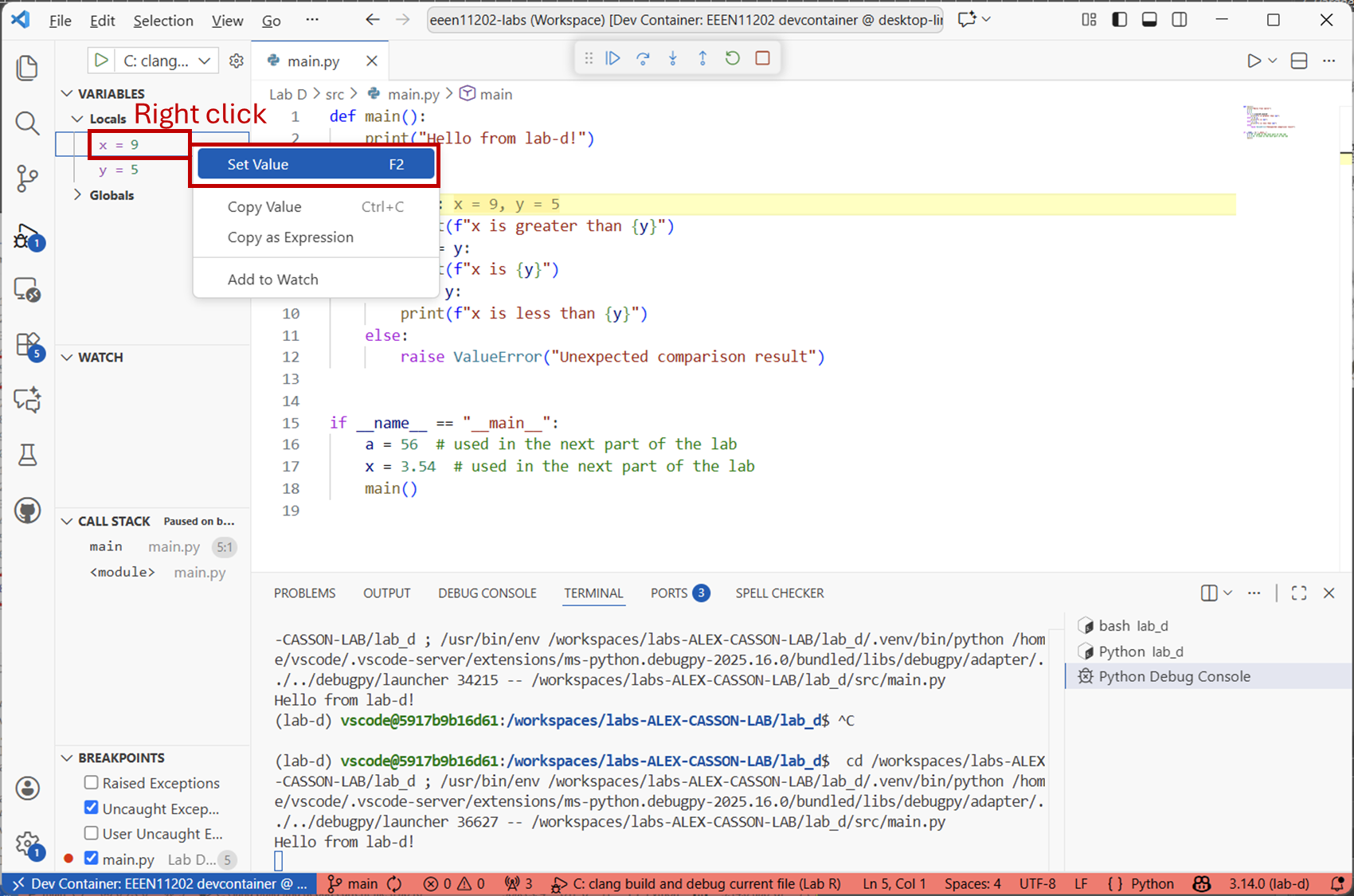The image size is (1354, 896).
Task: Select Python Debug Console terminal entry
Action: (1174, 677)
